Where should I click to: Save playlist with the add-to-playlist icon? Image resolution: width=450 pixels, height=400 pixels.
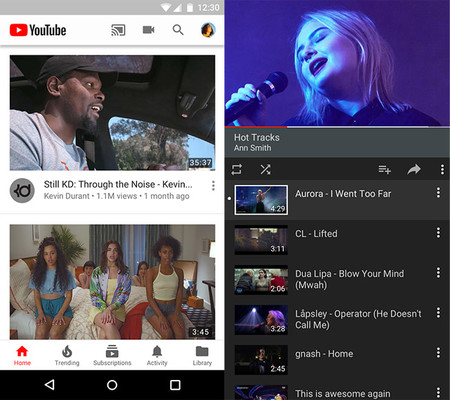[x=384, y=169]
